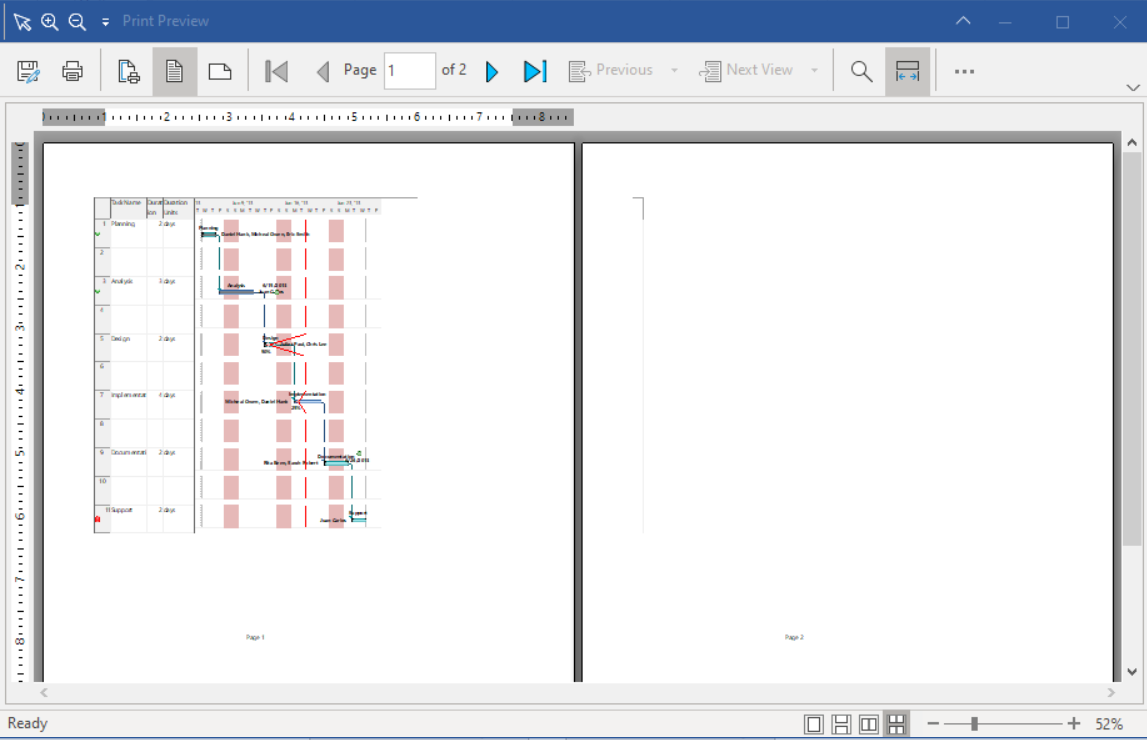
Task: Toggle portrait page orientation
Action: point(174,72)
